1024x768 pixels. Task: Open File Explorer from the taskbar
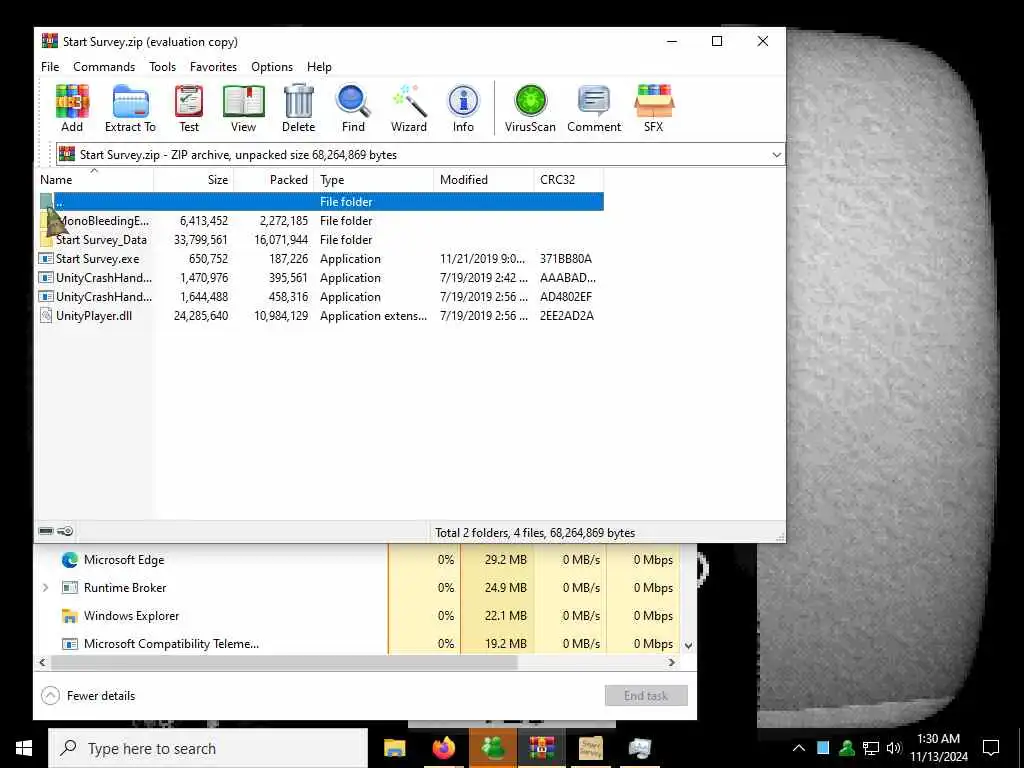coord(394,748)
